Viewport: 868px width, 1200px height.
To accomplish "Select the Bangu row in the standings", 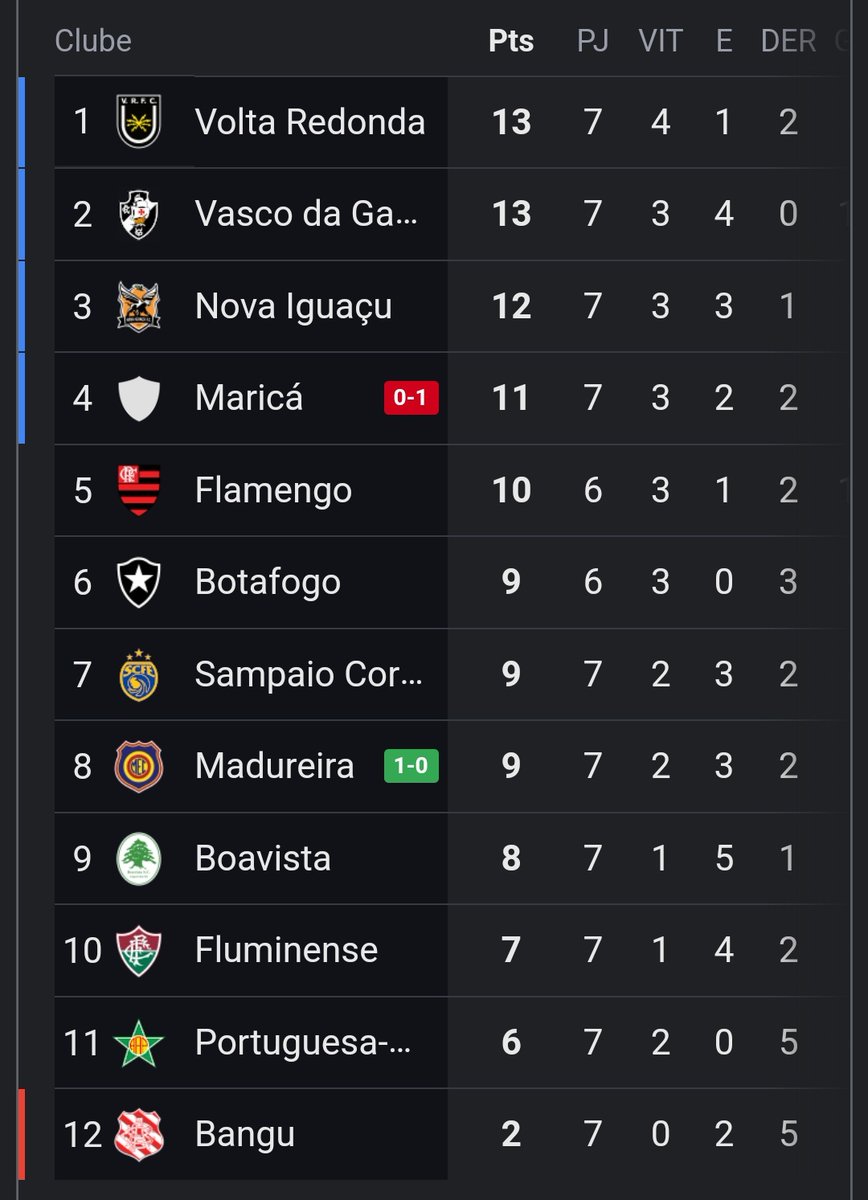I will (x=450, y=1134).
